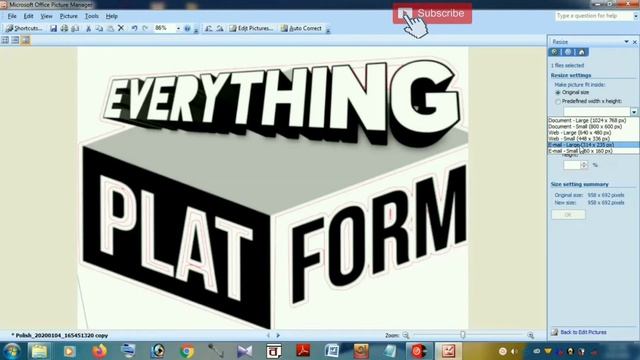Go to task pane home icon
The width and height of the screenshot is (640, 360).
582,52
